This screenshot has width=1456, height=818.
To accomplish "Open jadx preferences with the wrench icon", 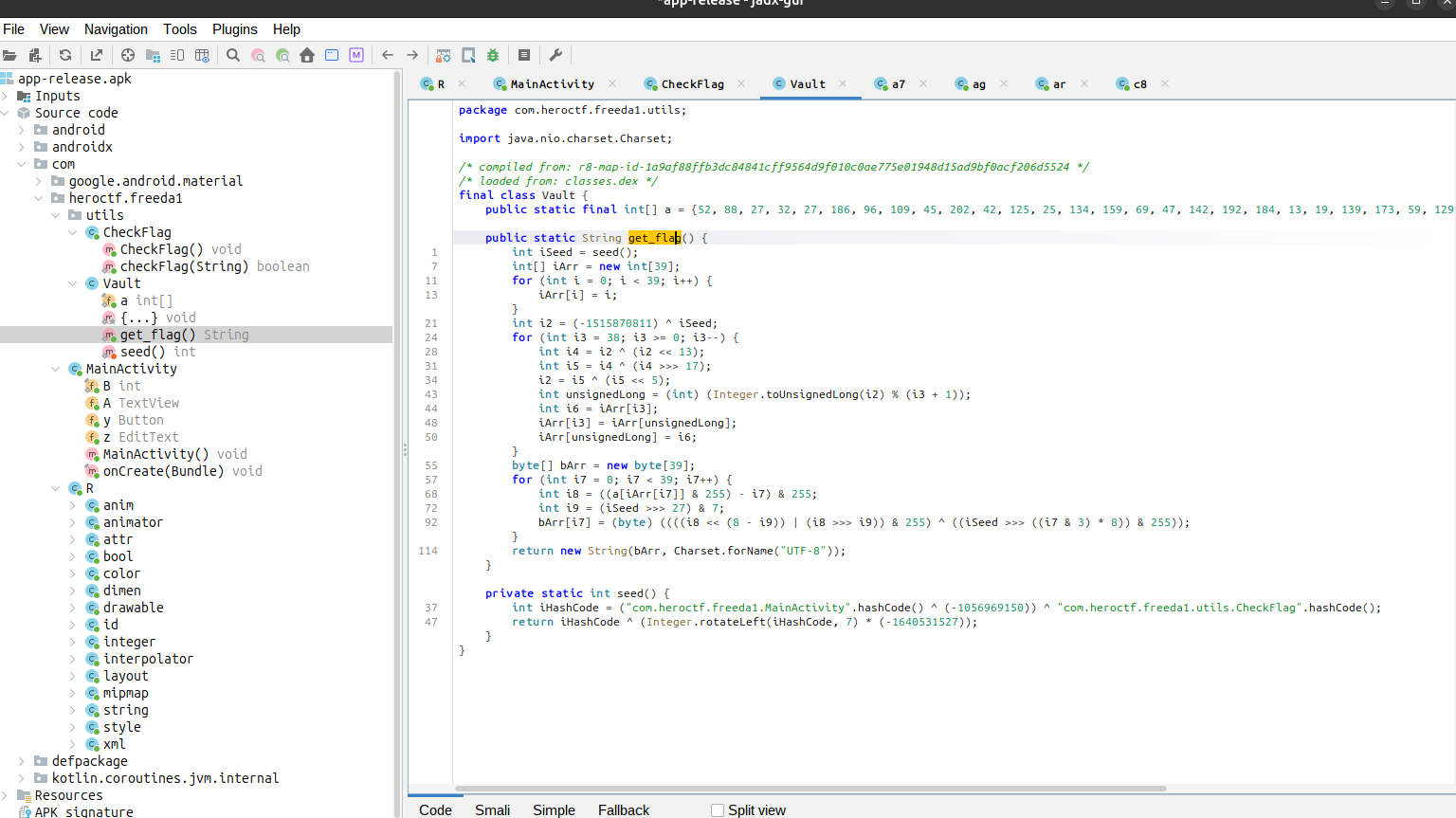I will [556, 54].
